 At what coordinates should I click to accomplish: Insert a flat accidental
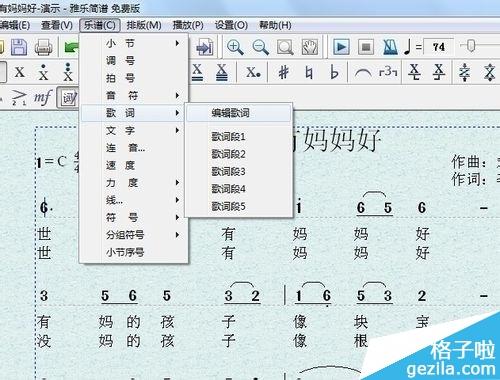[x=334, y=72]
